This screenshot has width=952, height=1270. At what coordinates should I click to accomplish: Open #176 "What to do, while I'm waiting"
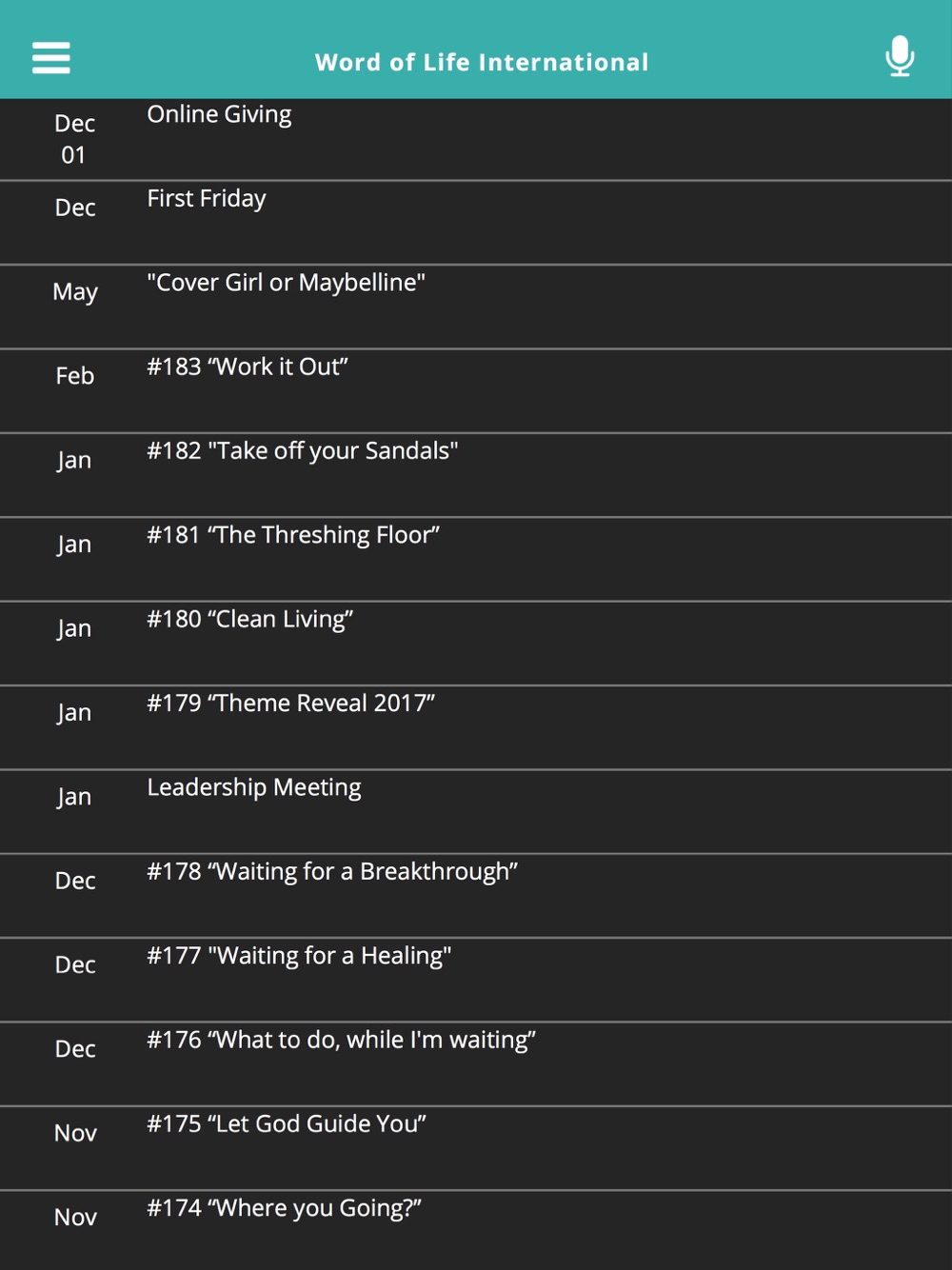click(476, 1063)
